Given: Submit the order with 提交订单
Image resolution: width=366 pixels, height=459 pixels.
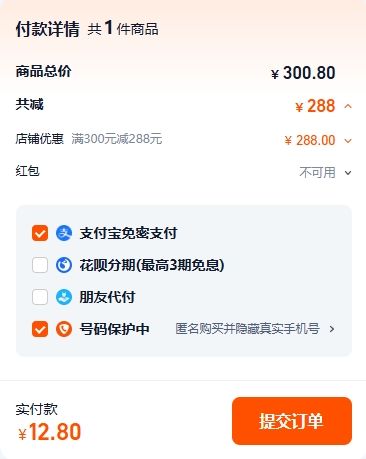Looking at the screenshot, I should pyautogui.click(x=292, y=421).
